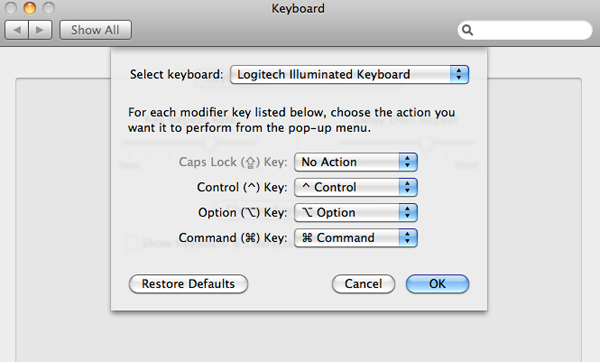Click the stepper arrows on Control Key popup
This screenshot has width=600, height=362.
408,187
